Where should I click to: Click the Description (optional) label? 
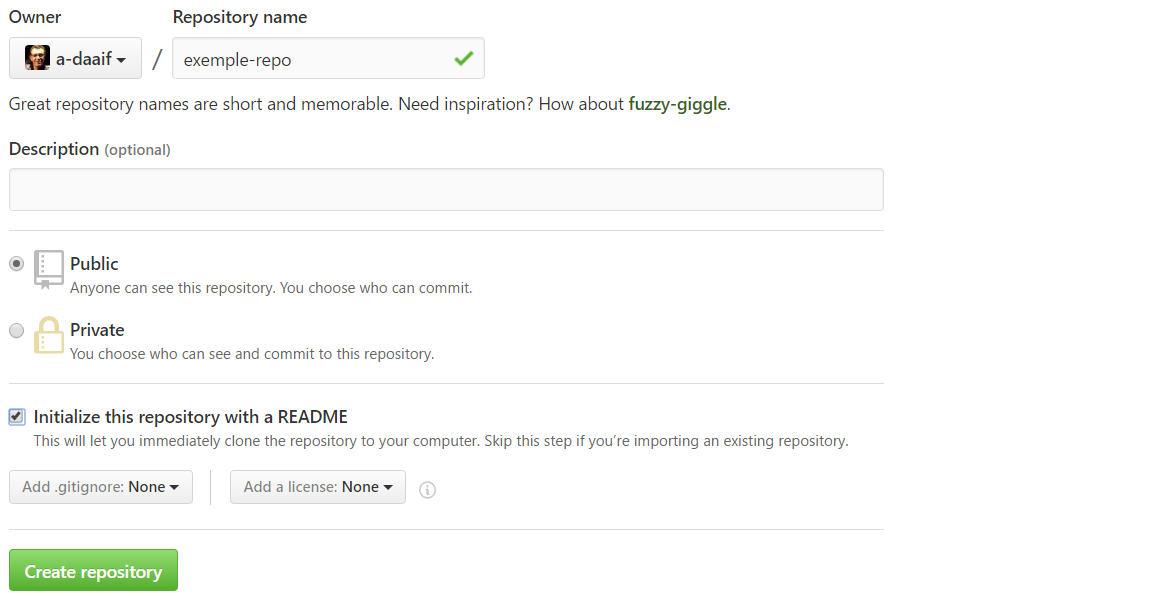click(x=90, y=149)
